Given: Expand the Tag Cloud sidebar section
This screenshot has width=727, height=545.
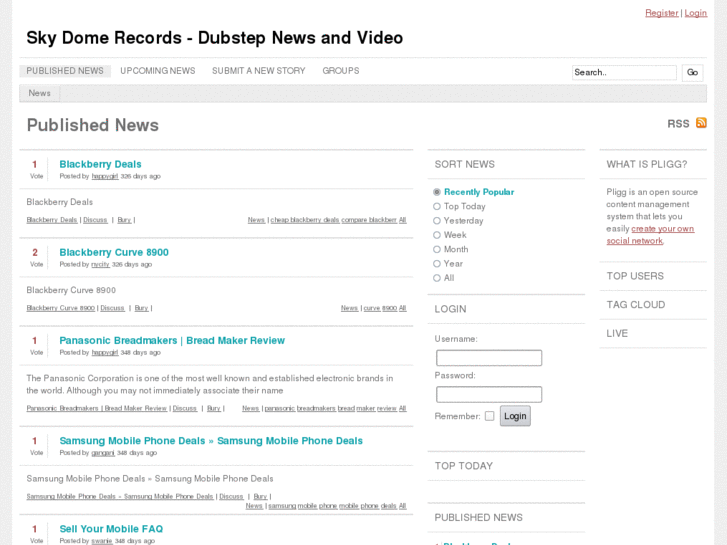Looking at the screenshot, I should pos(636,305).
